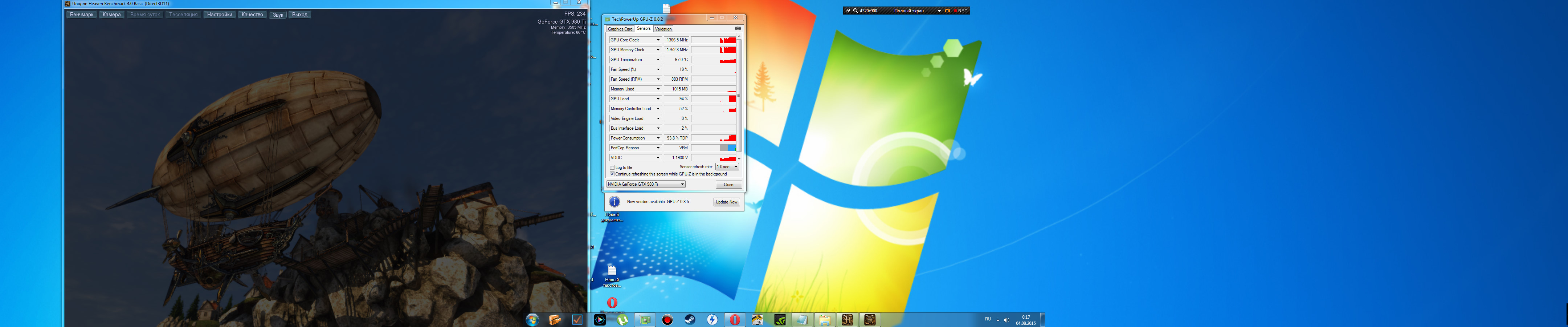The height and width of the screenshot is (327, 1568).
Task: Expand the Sensor refresh rate dropdown
Action: tap(727, 167)
